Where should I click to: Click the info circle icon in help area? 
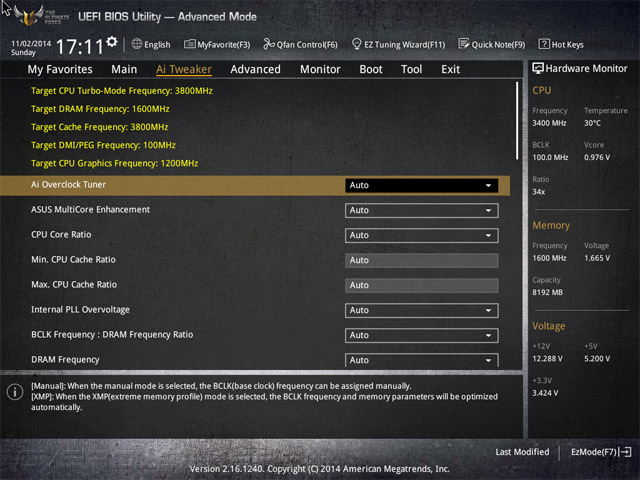(x=15, y=392)
